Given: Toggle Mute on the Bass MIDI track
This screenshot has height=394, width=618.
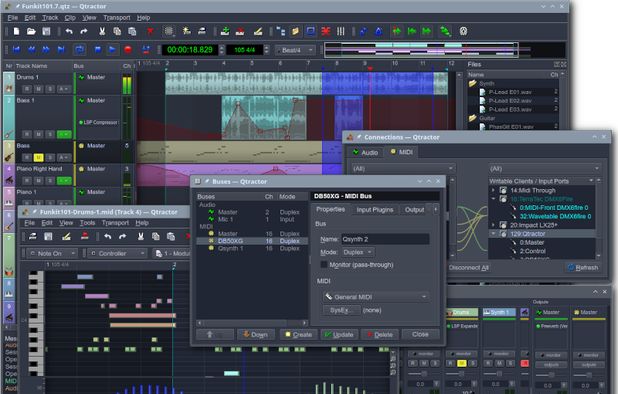Looking at the screenshot, I should [x=39, y=158].
